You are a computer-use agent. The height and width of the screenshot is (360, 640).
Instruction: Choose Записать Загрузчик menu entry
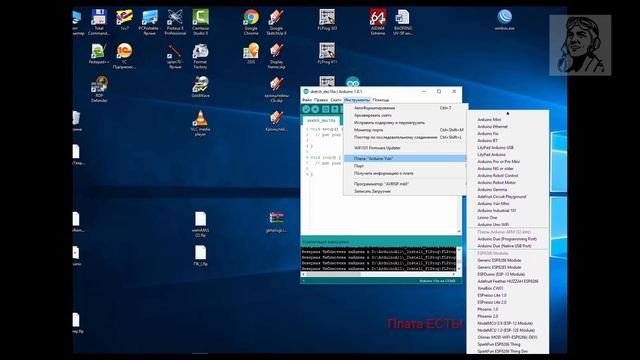point(404,191)
